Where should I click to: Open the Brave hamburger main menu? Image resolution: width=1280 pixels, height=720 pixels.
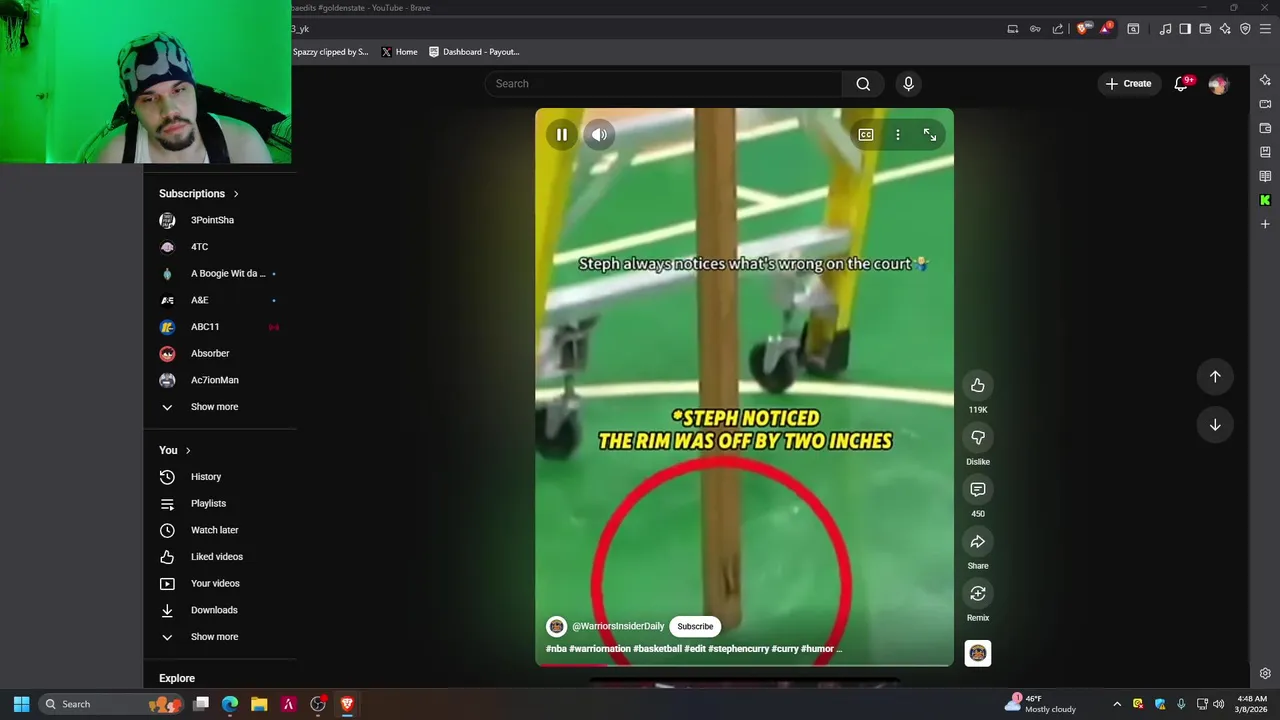[1265, 29]
